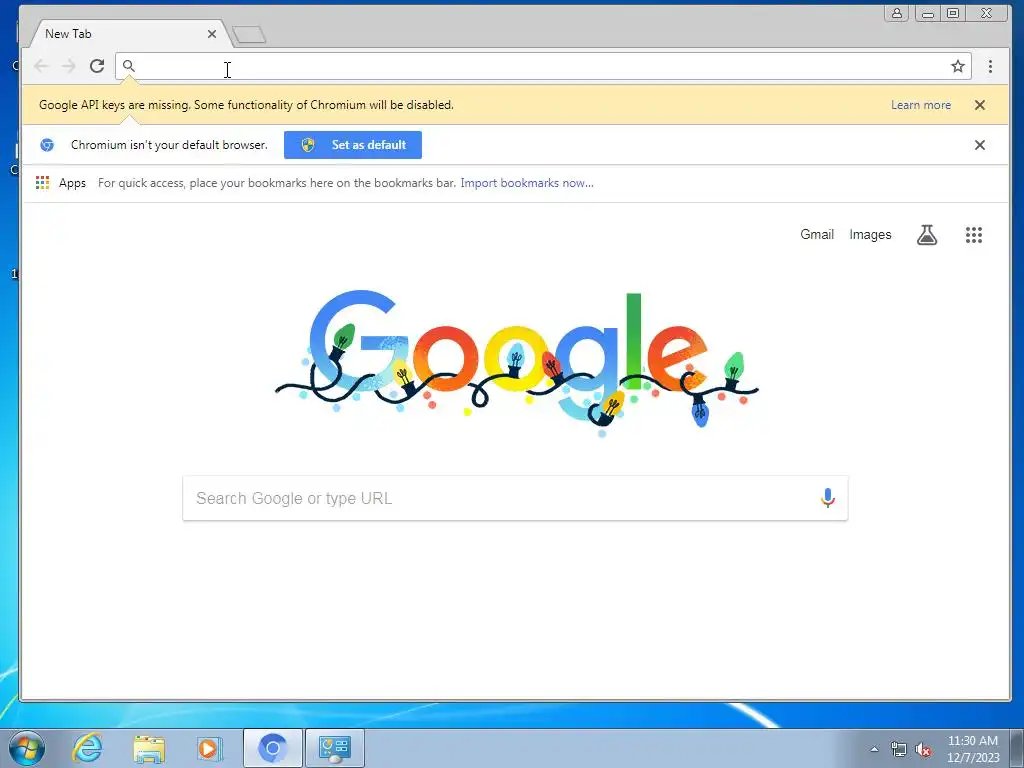The width and height of the screenshot is (1024, 768).
Task: Open the Control Panel taskbar item
Action: point(334,748)
